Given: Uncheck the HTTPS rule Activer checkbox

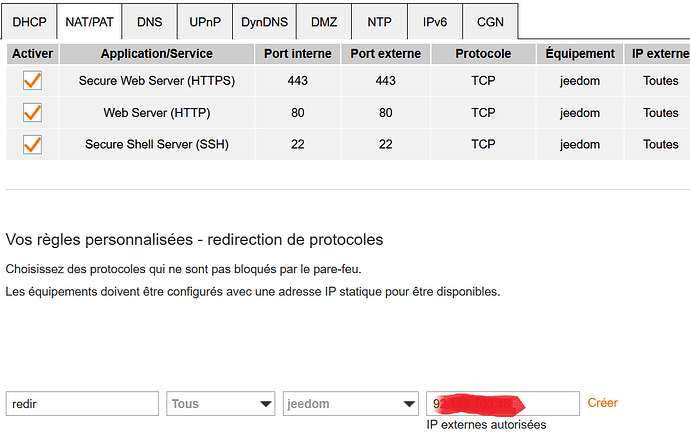Looking at the screenshot, I should (31, 81).
